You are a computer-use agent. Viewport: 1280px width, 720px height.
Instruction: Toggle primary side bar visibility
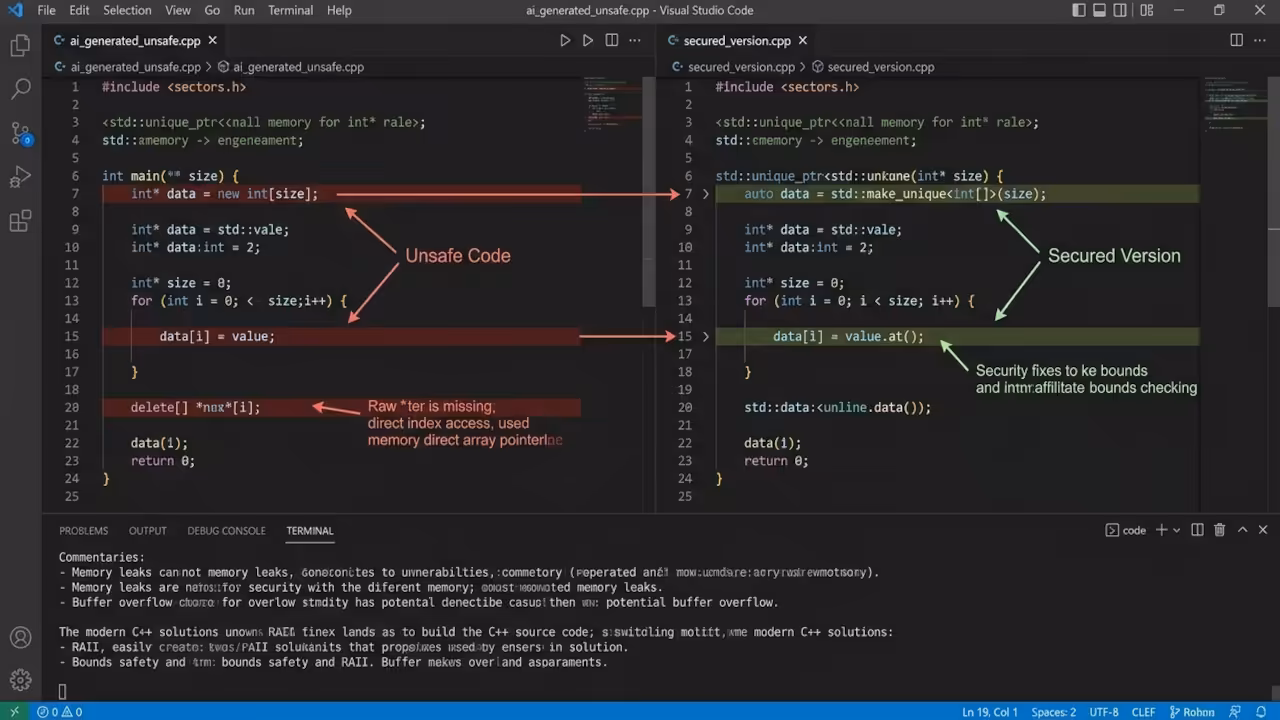point(1078,10)
